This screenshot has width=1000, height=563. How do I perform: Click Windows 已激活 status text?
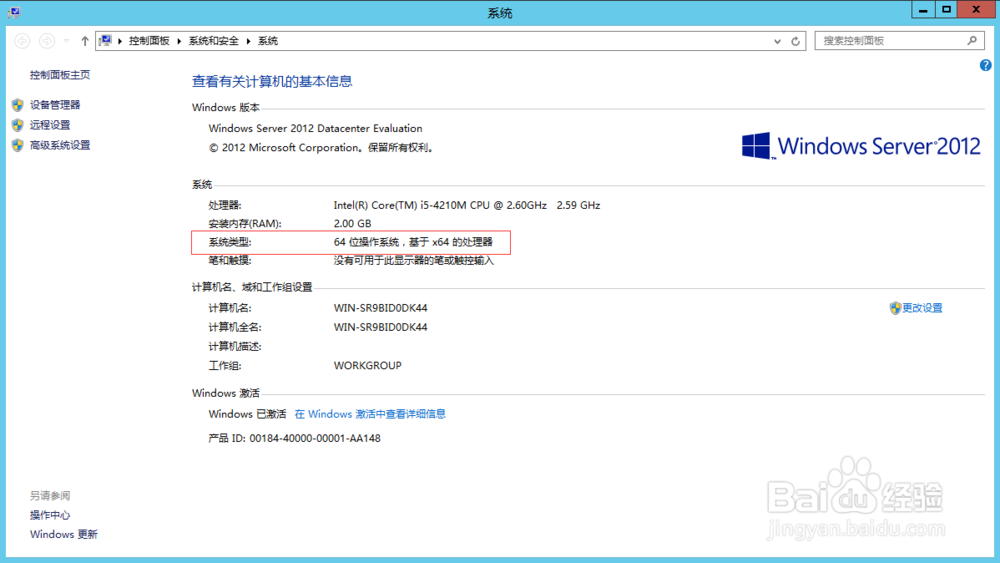click(x=247, y=414)
